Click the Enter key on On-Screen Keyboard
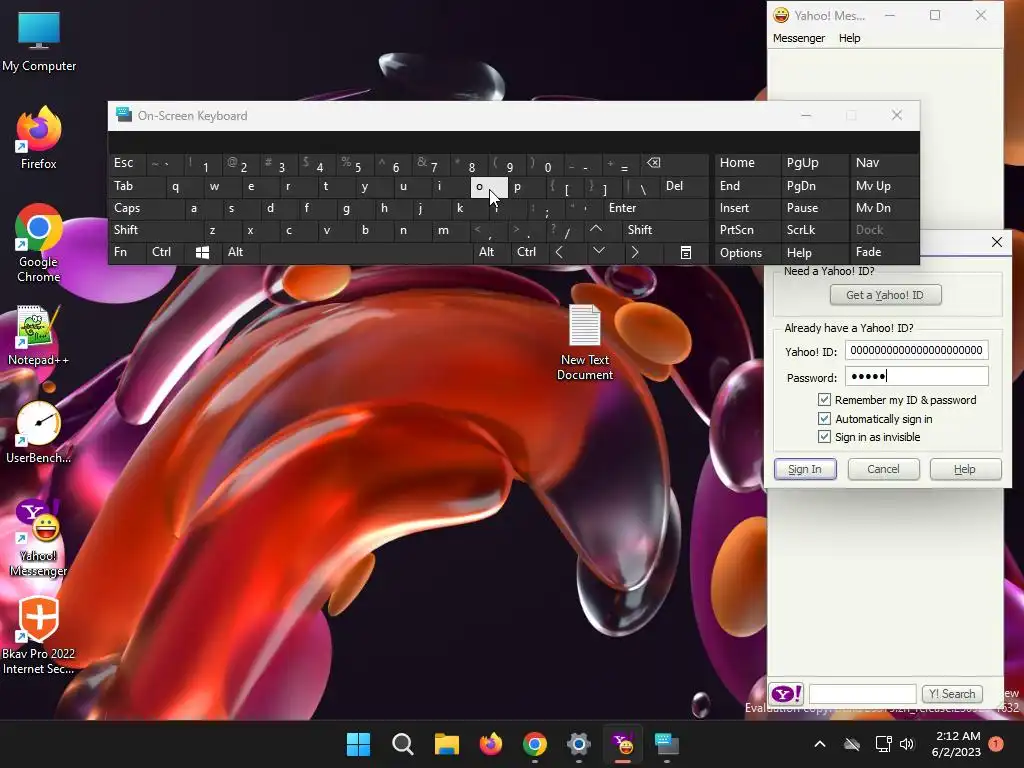 [x=656, y=208]
